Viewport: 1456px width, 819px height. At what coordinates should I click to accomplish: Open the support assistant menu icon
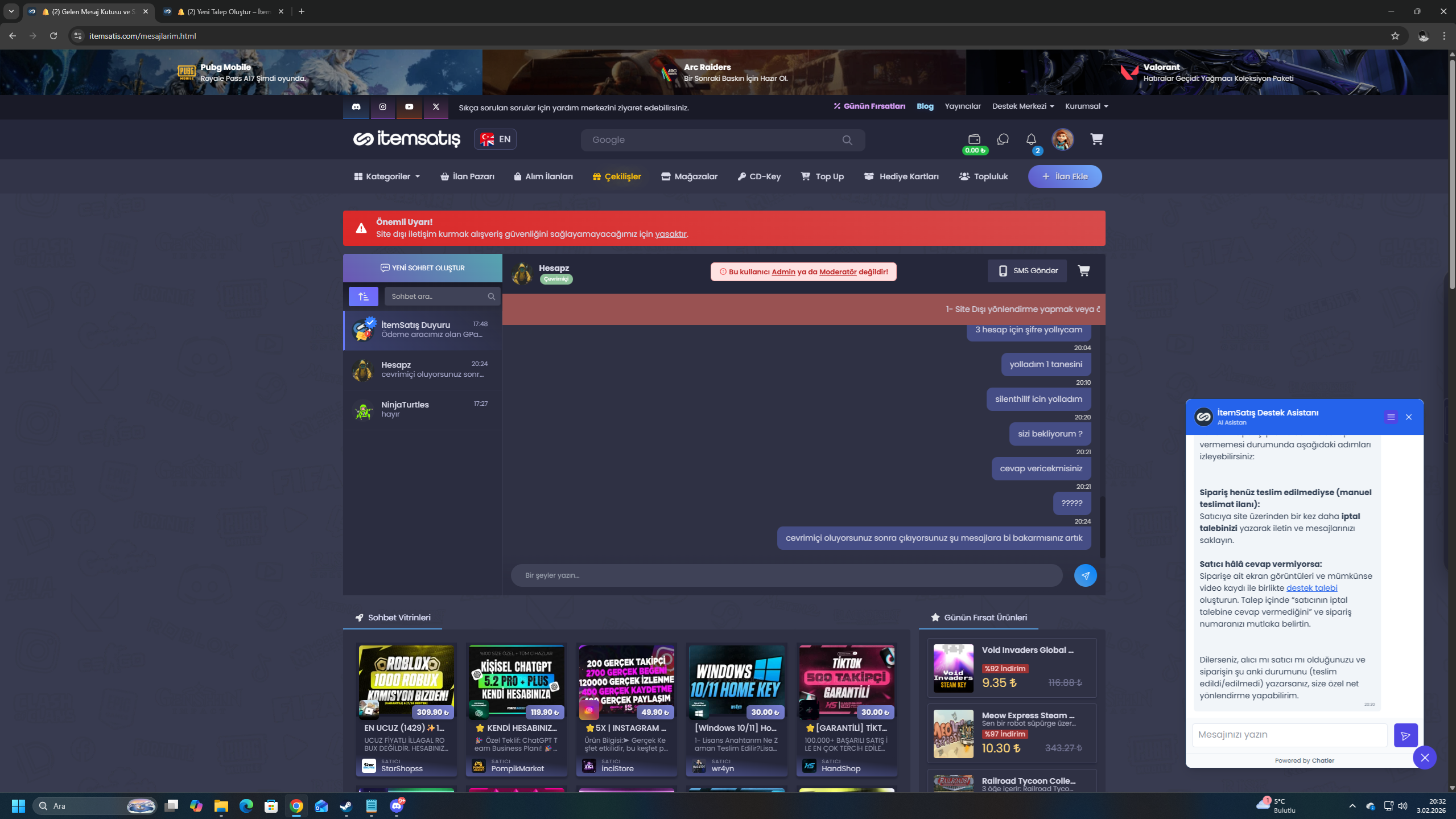(1391, 417)
